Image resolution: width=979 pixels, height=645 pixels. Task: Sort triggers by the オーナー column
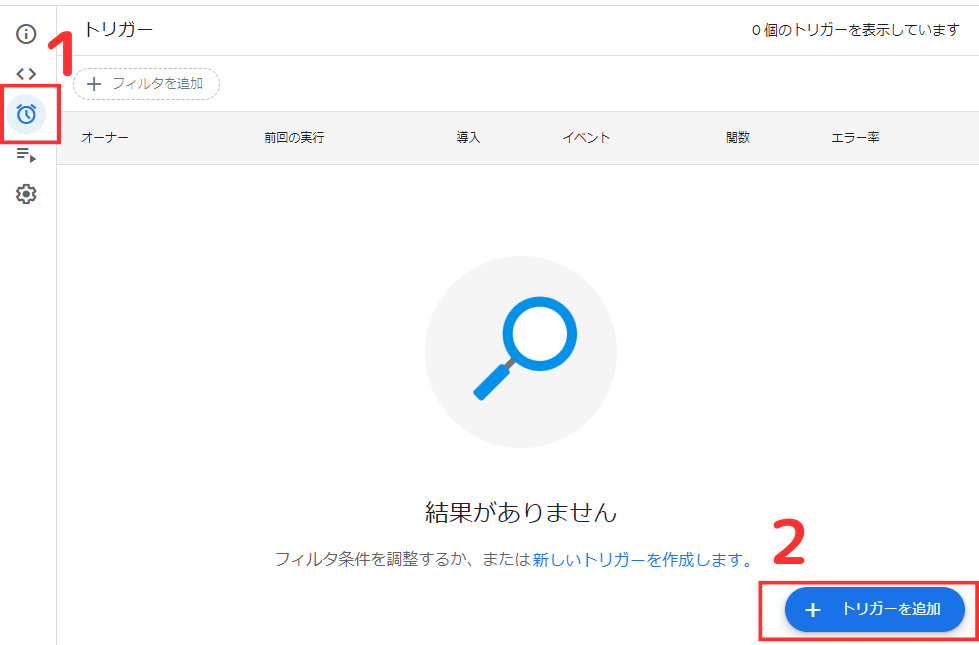point(103,137)
